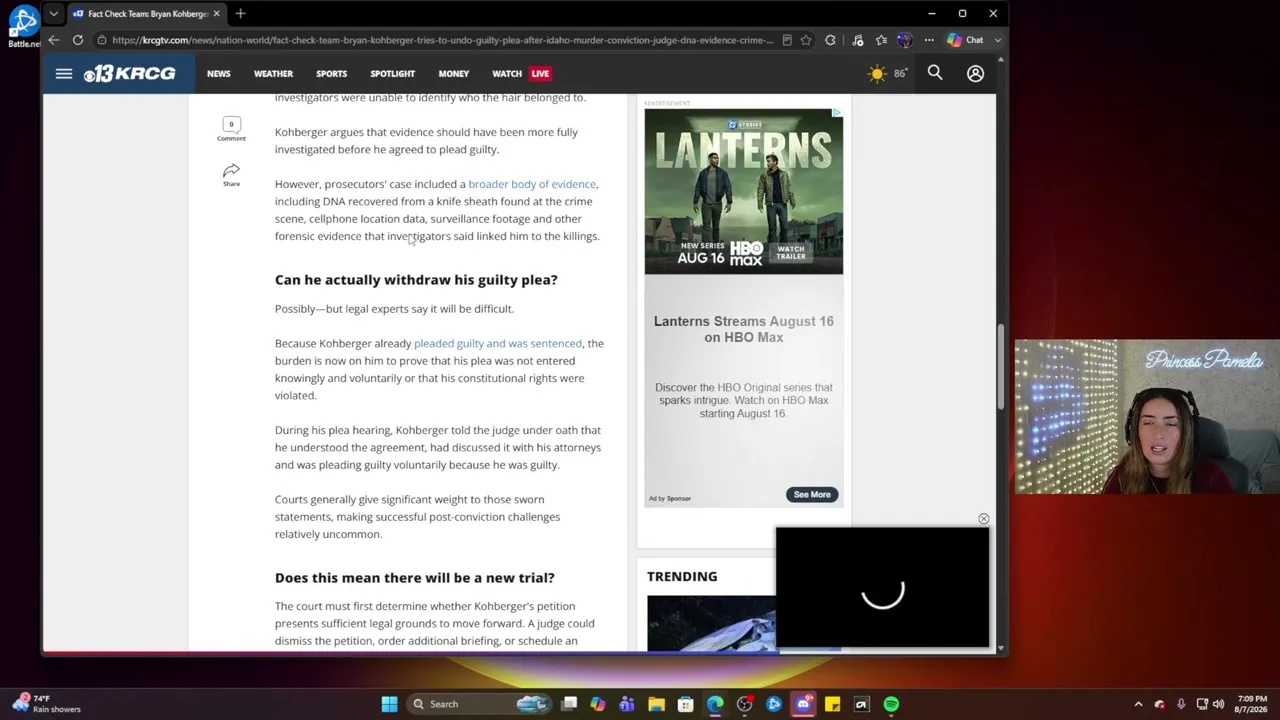This screenshot has height=720, width=1280.
Task: Open OBS Studio from the taskbar
Action: pyautogui.click(x=744, y=704)
